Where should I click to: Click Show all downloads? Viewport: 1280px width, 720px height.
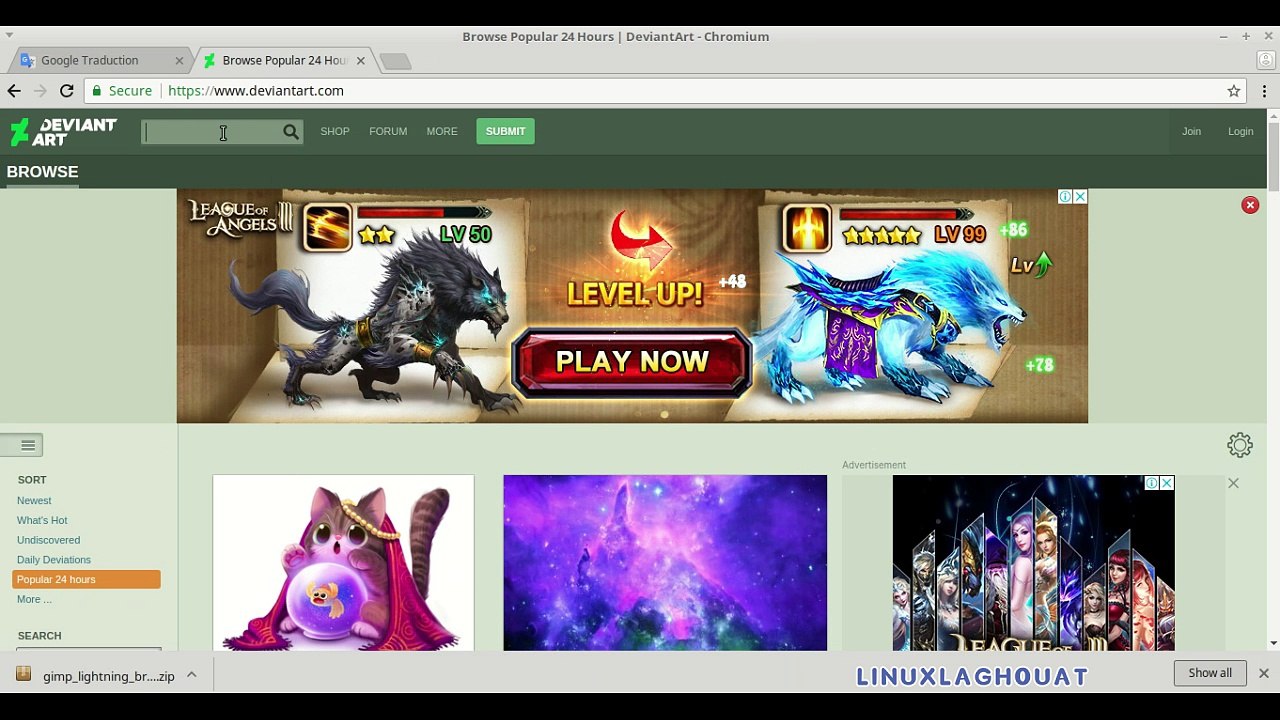coord(1210,673)
